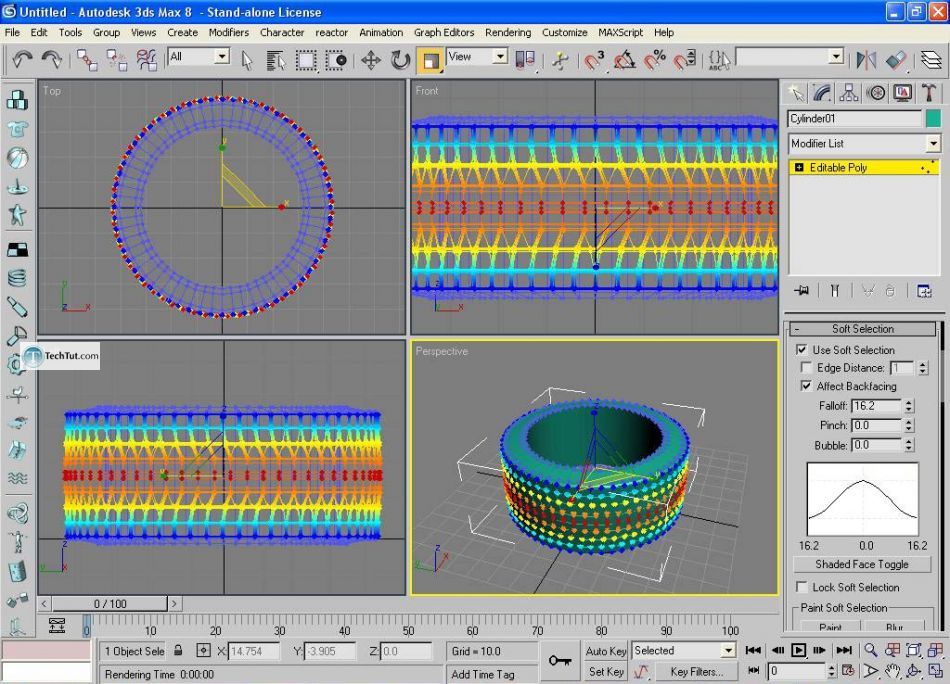
Task: Click the Go to End playback button
Action: (844, 650)
